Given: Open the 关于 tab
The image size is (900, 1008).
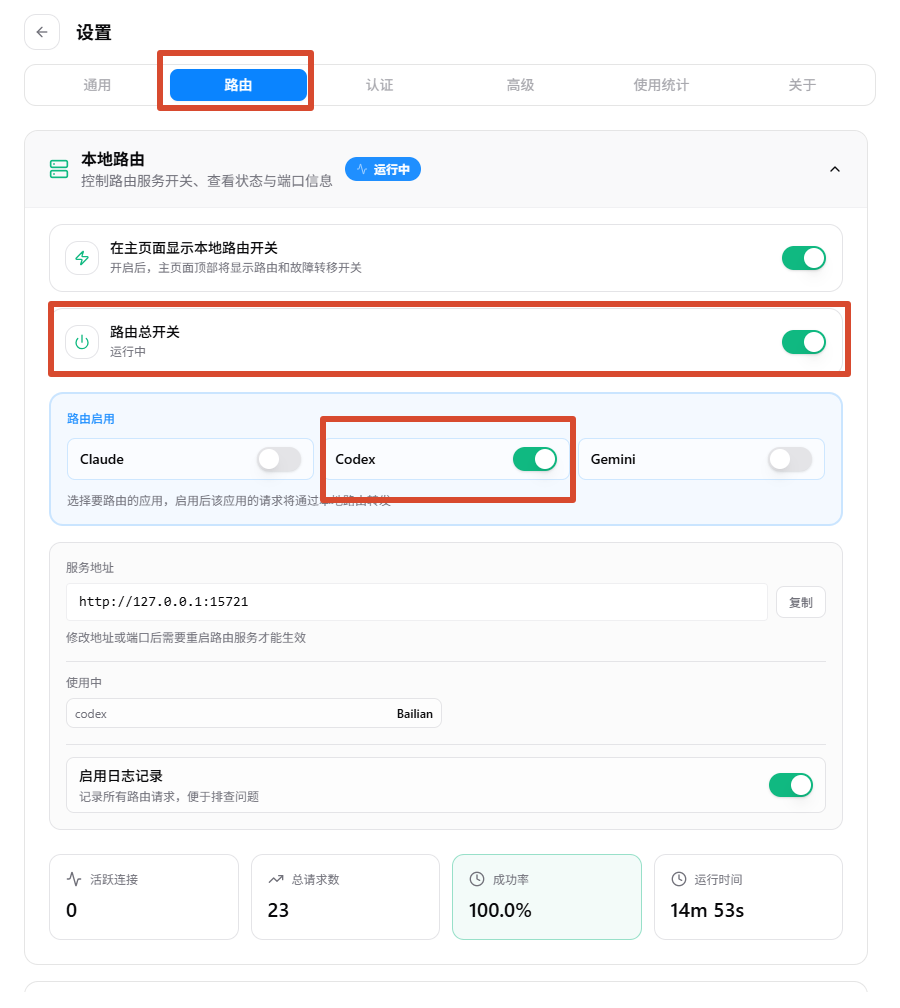Looking at the screenshot, I should (802, 85).
